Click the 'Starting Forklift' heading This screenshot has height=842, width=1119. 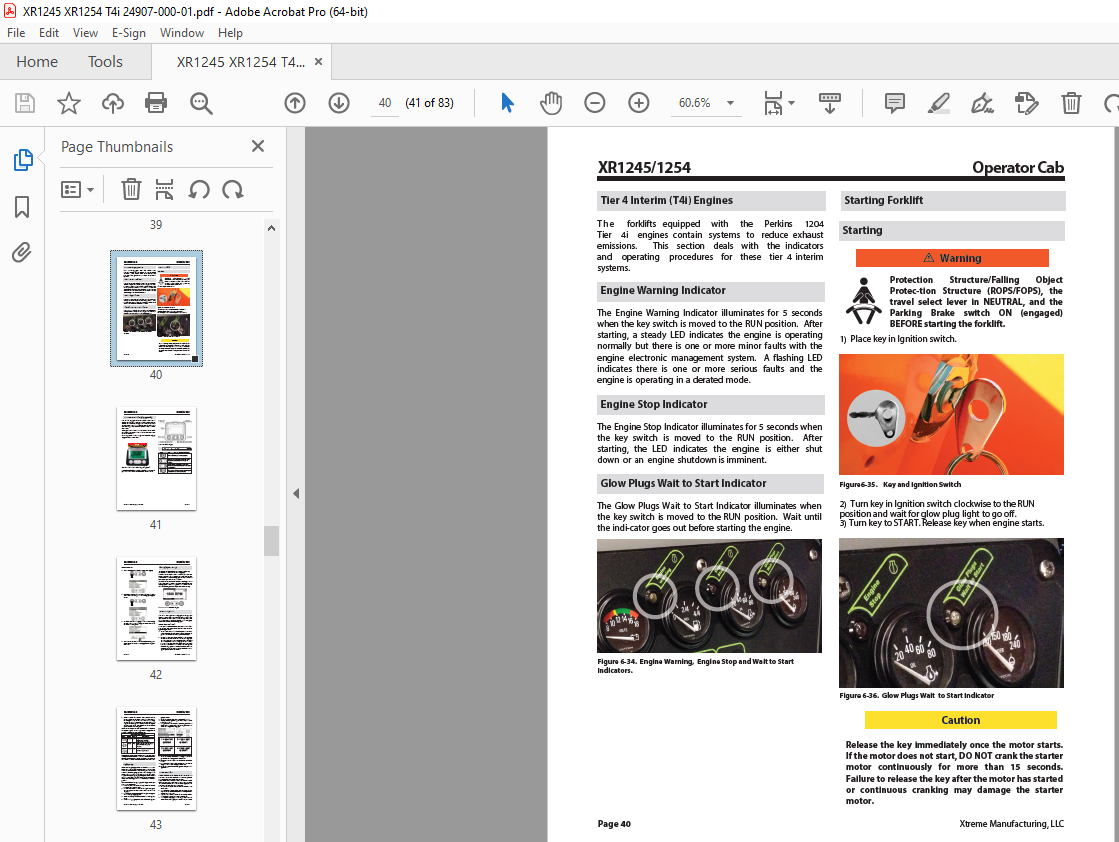click(x=883, y=201)
